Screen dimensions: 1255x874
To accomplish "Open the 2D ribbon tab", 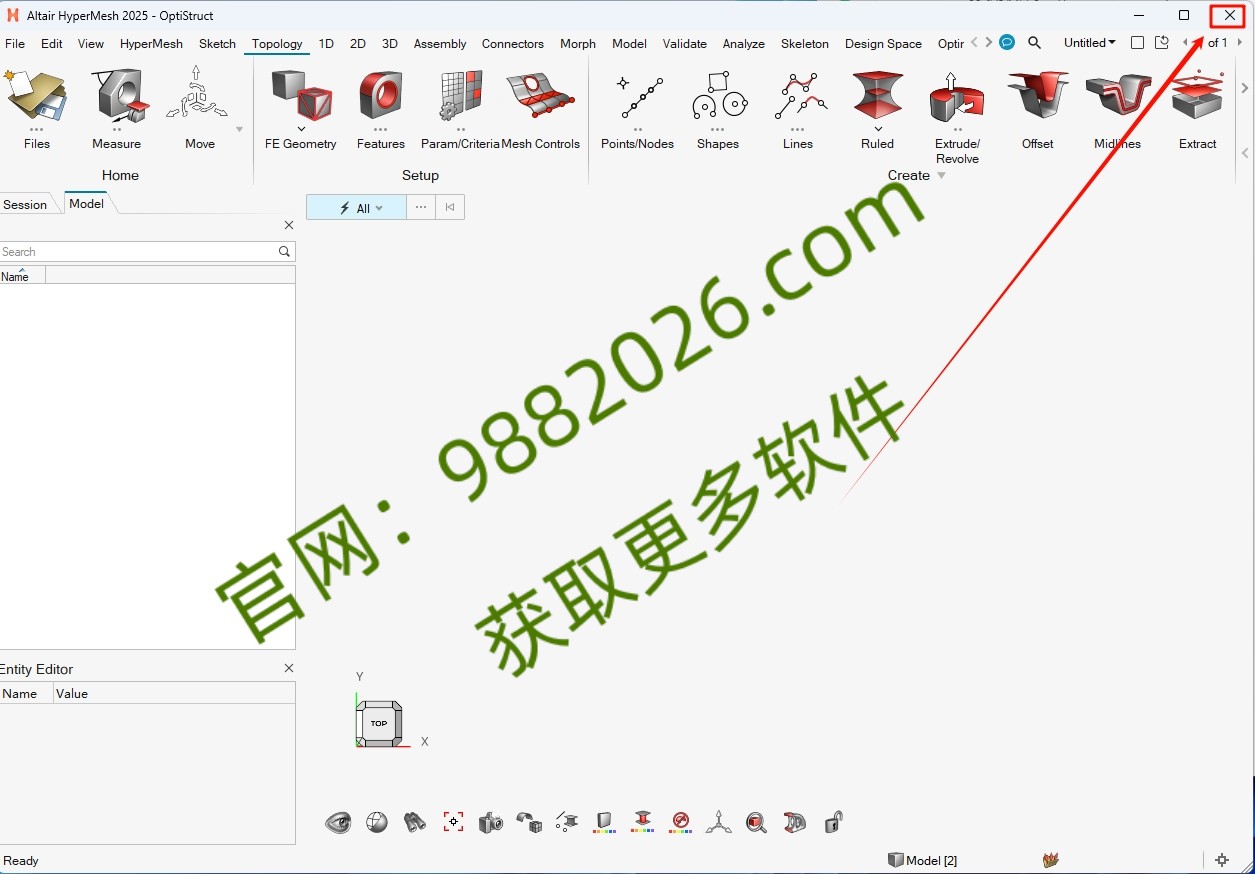I will click(x=358, y=43).
